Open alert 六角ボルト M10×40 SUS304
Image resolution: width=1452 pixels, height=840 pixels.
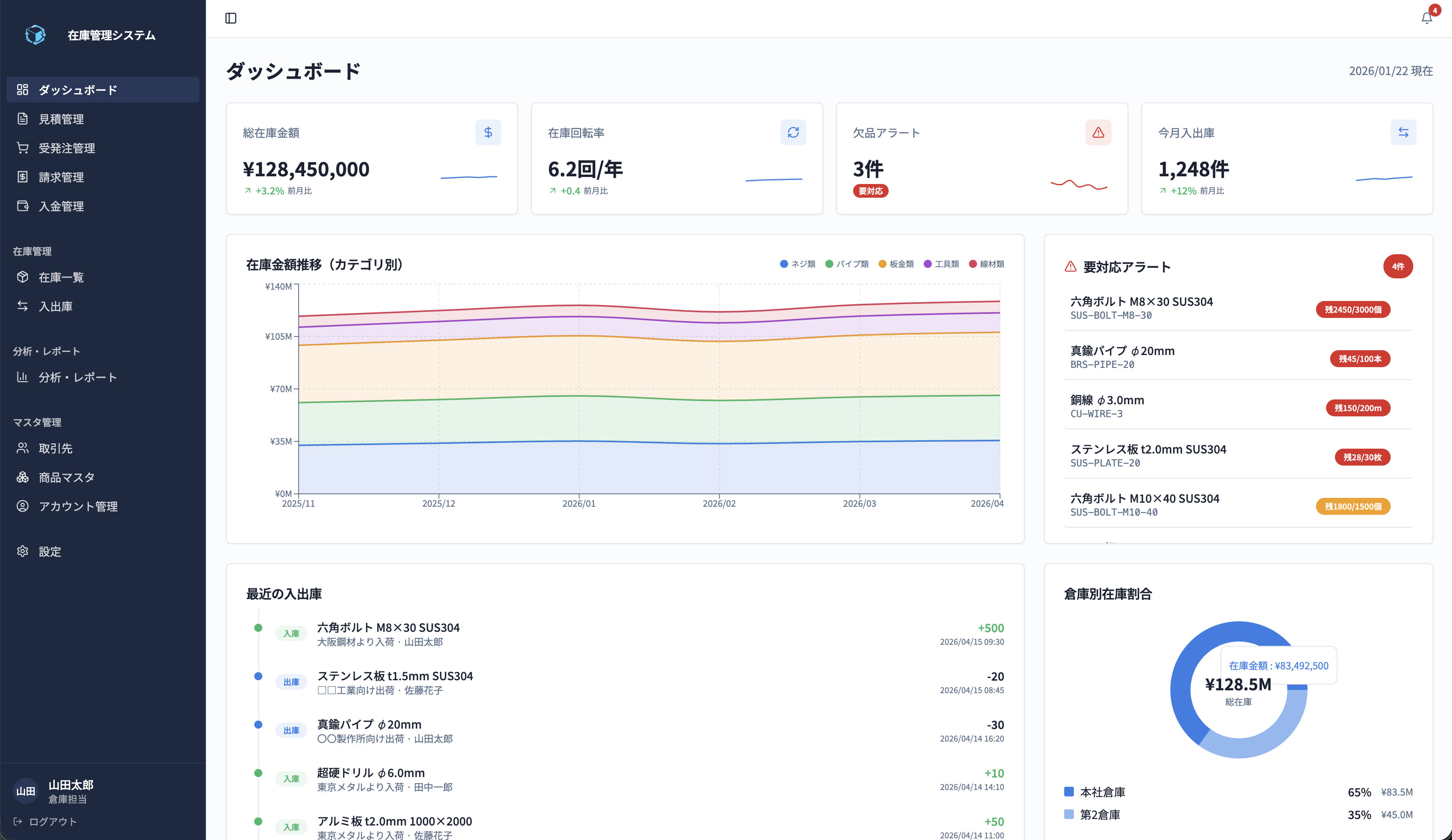point(1238,505)
